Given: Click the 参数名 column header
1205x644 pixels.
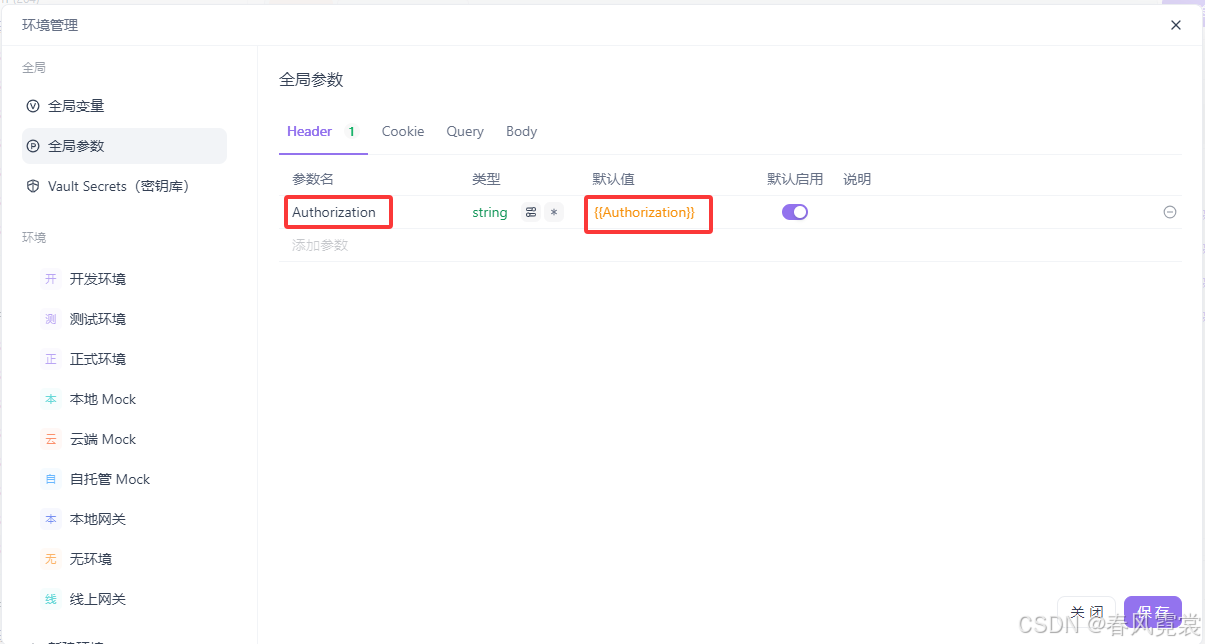Looking at the screenshot, I should [x=313, y=179].
